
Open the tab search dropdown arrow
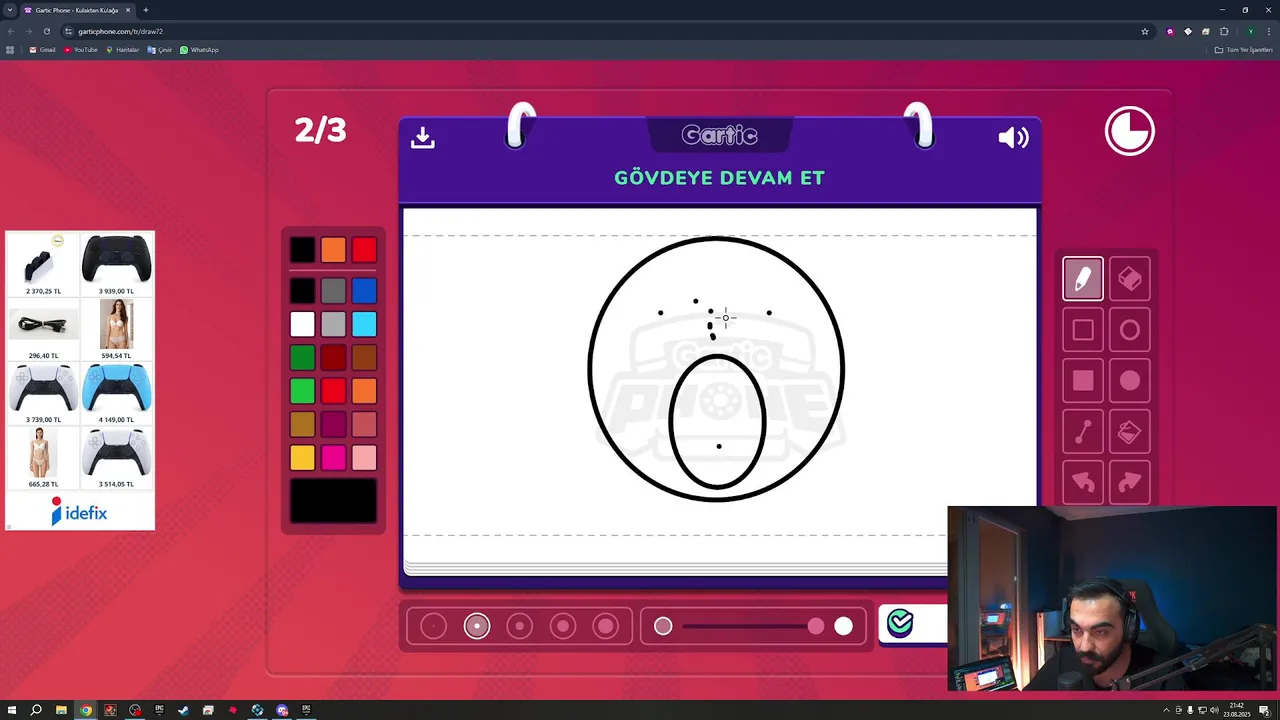[9, 10]
